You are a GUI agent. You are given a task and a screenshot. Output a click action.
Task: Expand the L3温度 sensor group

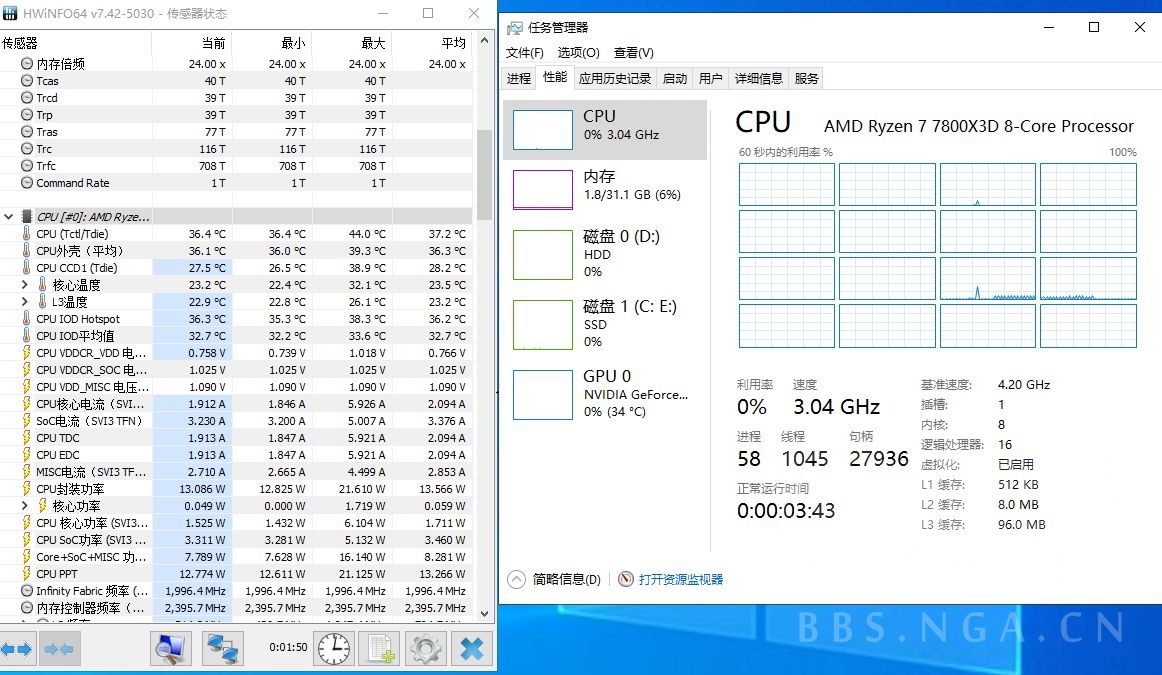[x=22, y=301]
